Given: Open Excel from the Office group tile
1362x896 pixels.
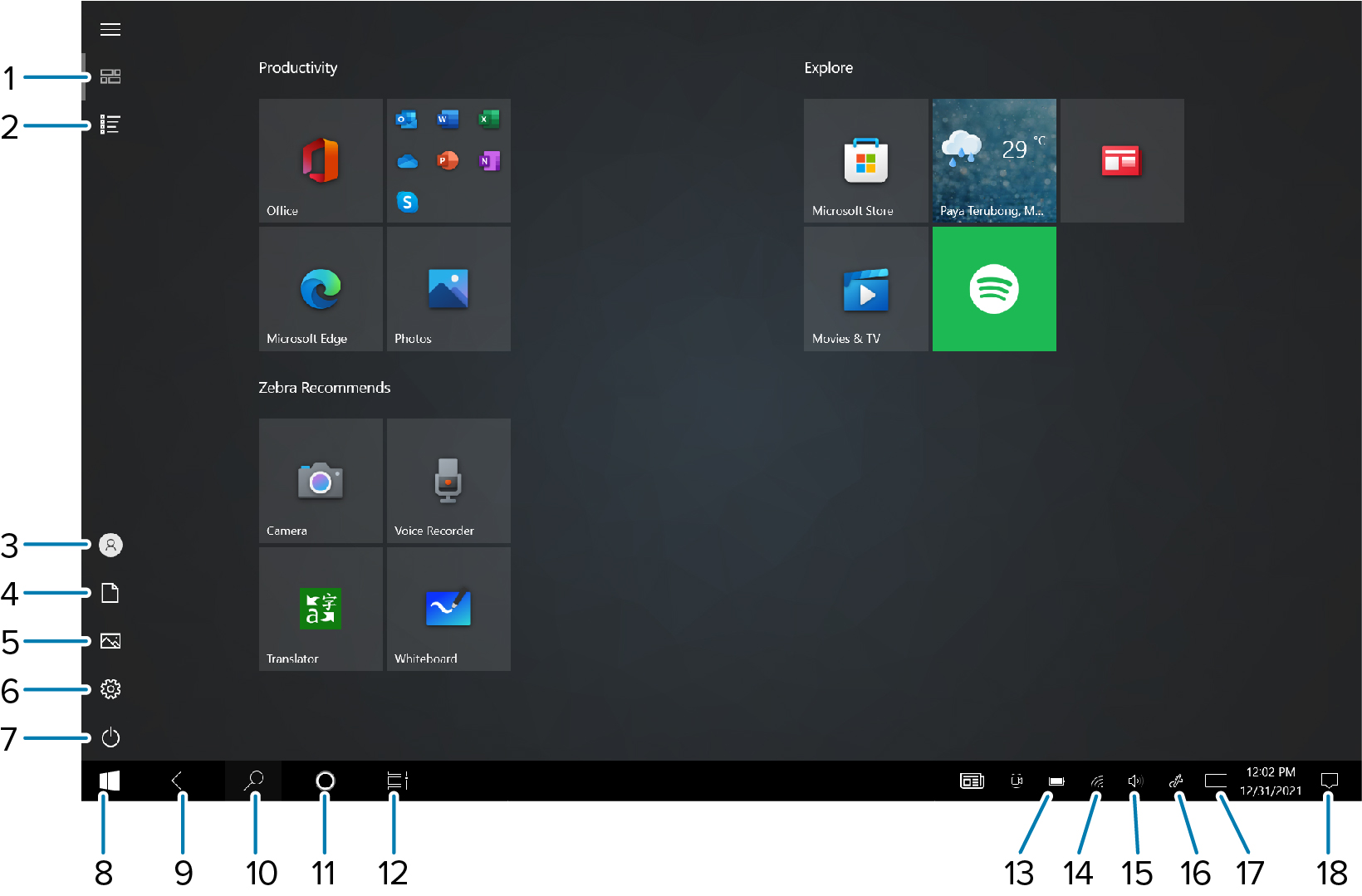Looking at the screenshot, I should 489,120.
